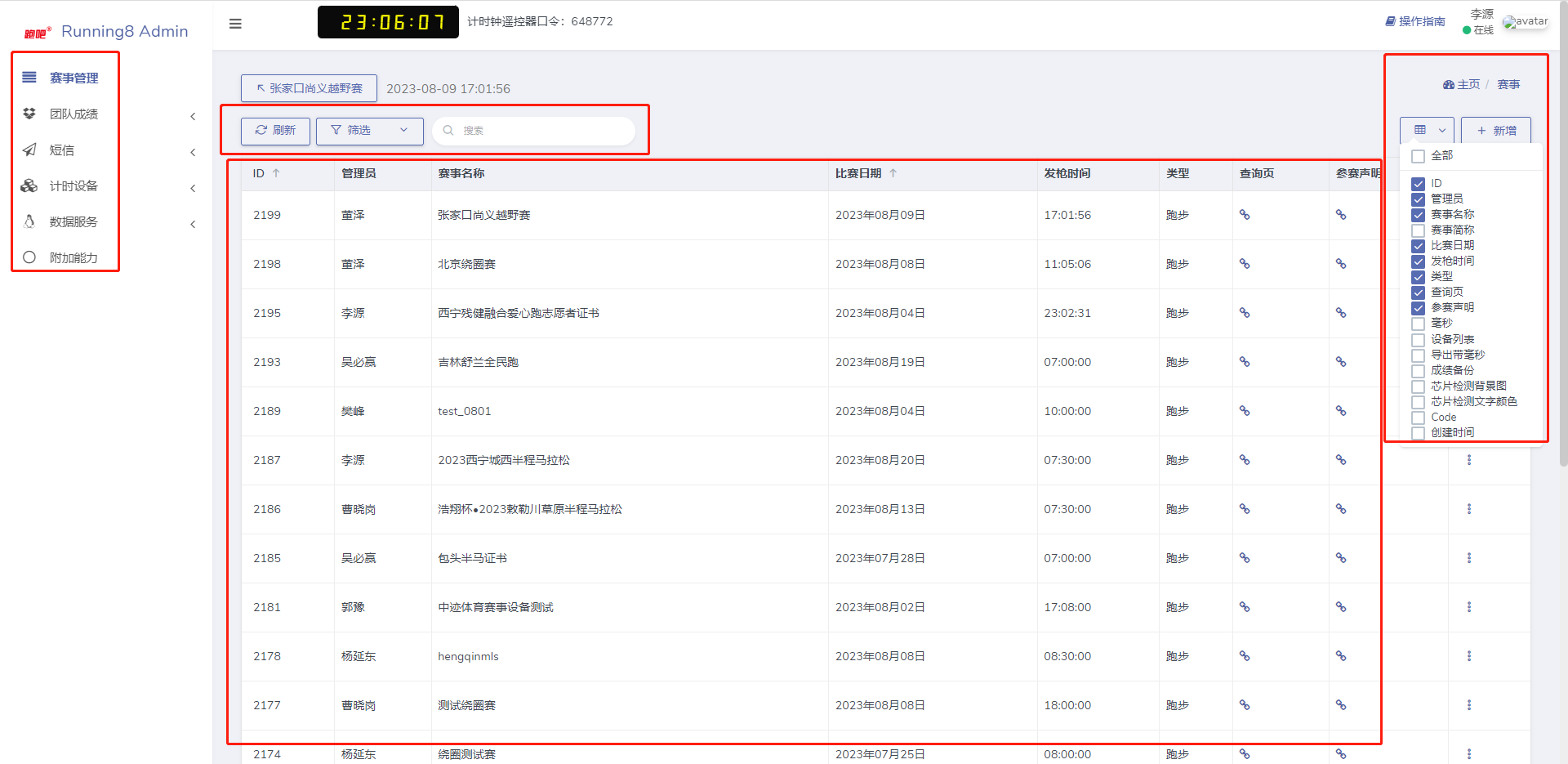Toggle the hamburger sidebar menu icon
Screen dimensions: 1568x764
point(235,24)
